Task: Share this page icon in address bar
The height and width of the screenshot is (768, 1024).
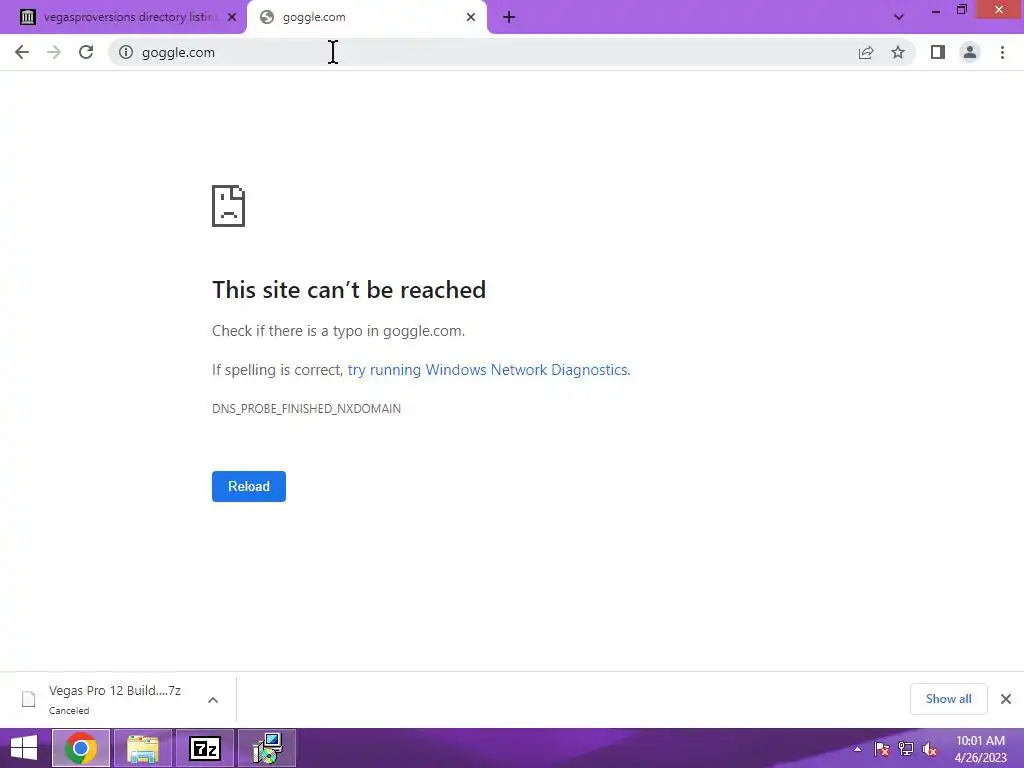Action: tap(866, 52)
